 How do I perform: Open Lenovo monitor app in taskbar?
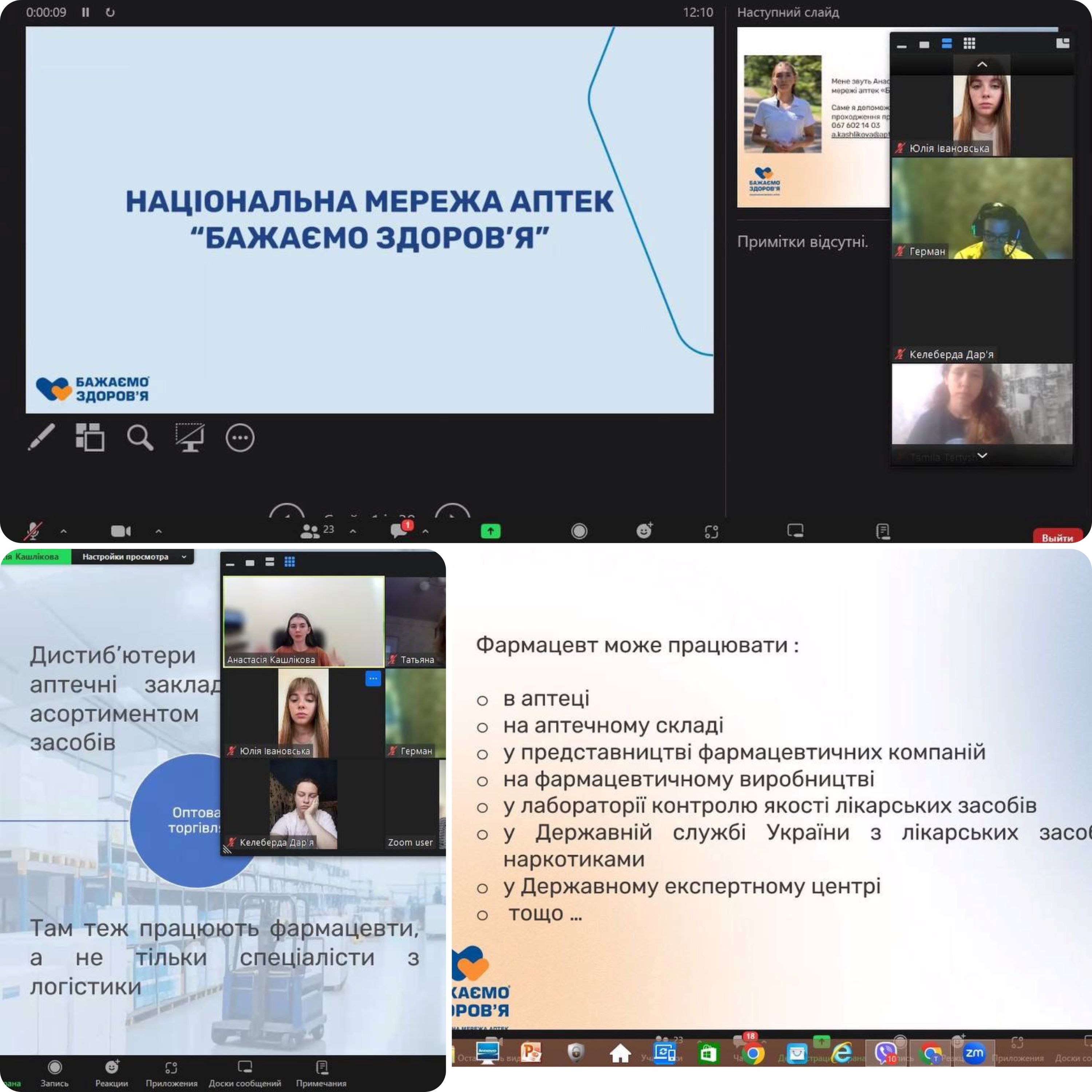(487, 1053)
